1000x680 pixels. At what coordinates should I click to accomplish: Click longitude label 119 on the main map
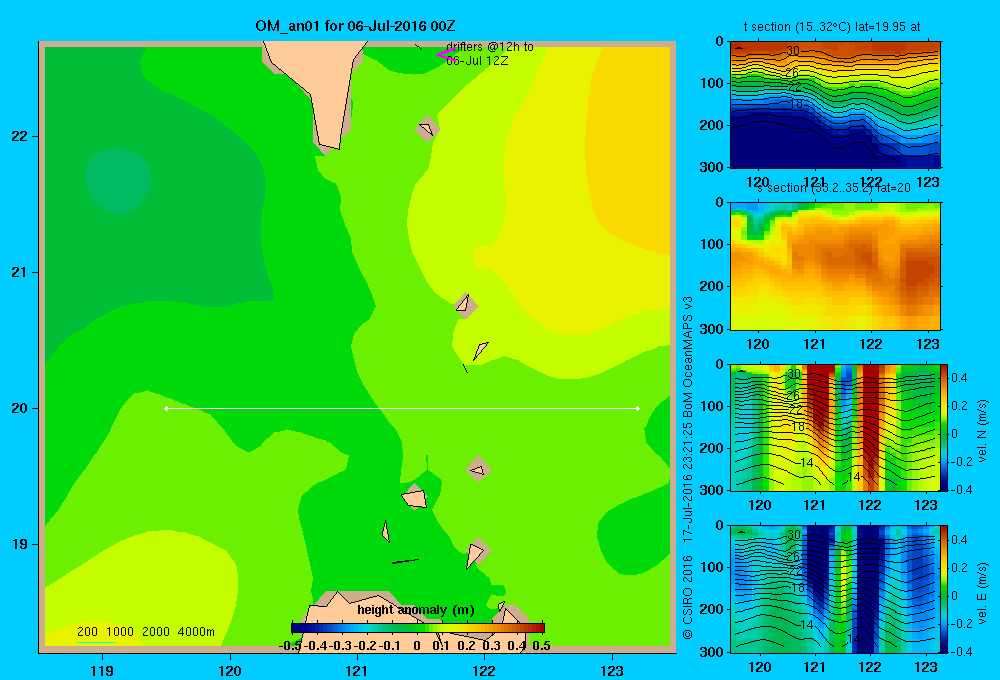click(102, 670)
